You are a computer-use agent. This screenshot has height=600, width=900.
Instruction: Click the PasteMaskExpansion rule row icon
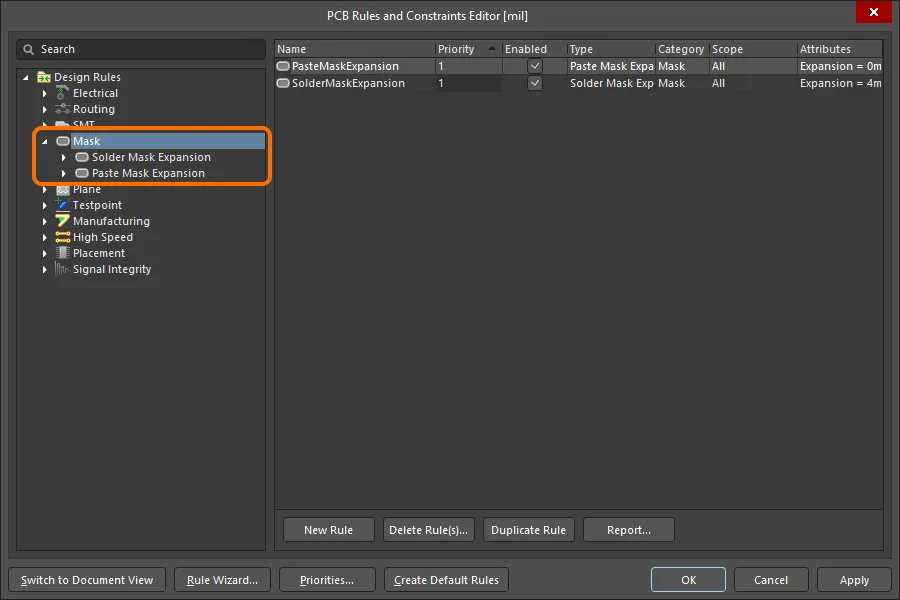coord(283,66)
